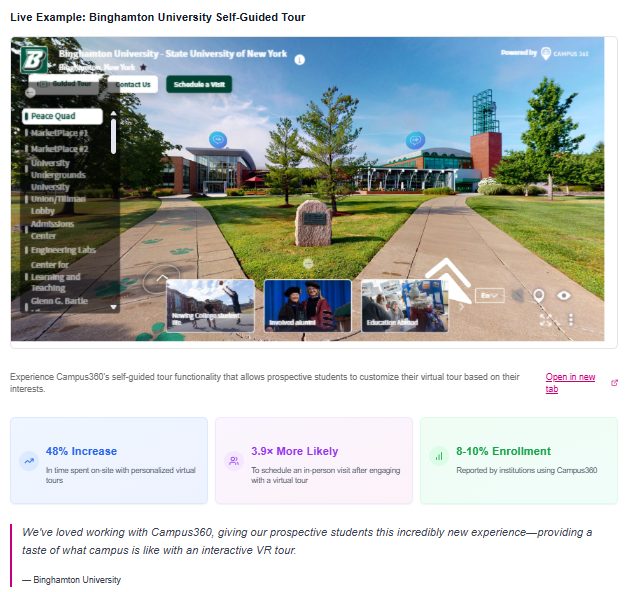626x592 pixels.
Task: Open the map pin location icon
Action: click(x=539, y=296)
